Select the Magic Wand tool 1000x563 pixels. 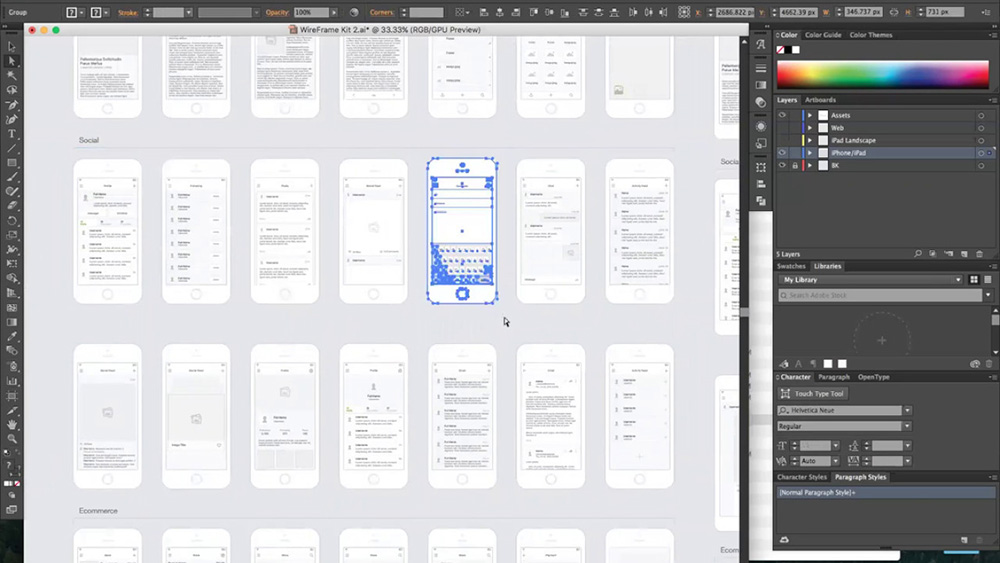click(x=11, y=76)
